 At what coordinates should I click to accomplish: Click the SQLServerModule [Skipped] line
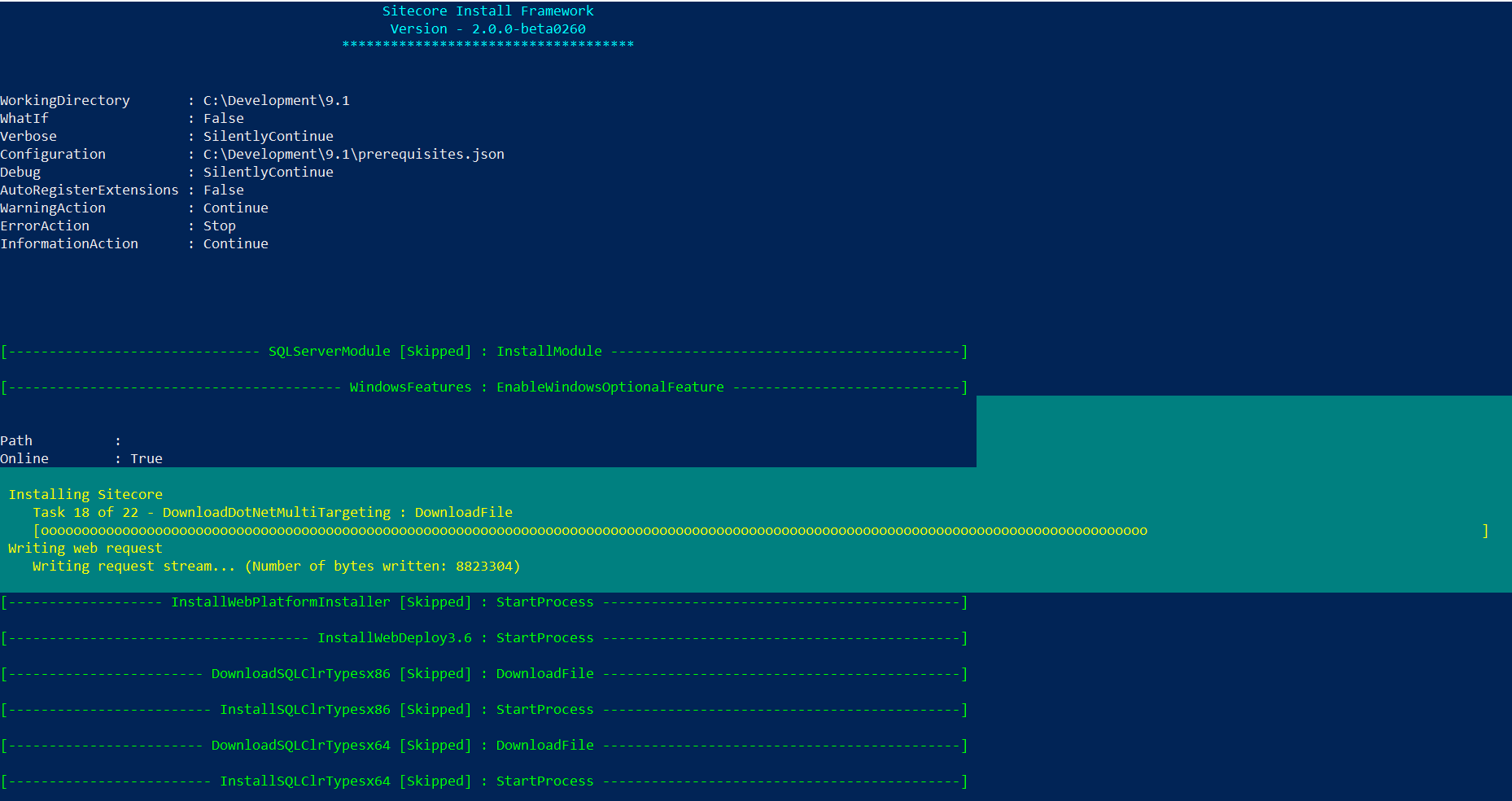485,352
